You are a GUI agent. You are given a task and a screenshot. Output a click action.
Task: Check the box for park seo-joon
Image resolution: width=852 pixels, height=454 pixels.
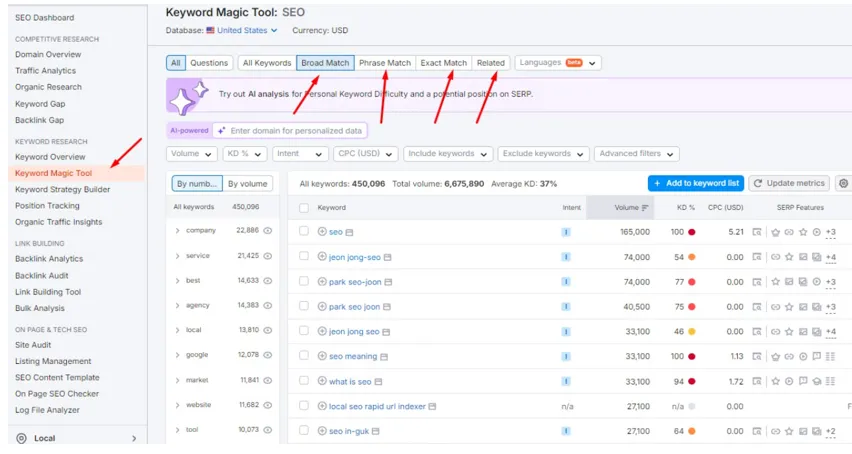(x=304, y=281)
